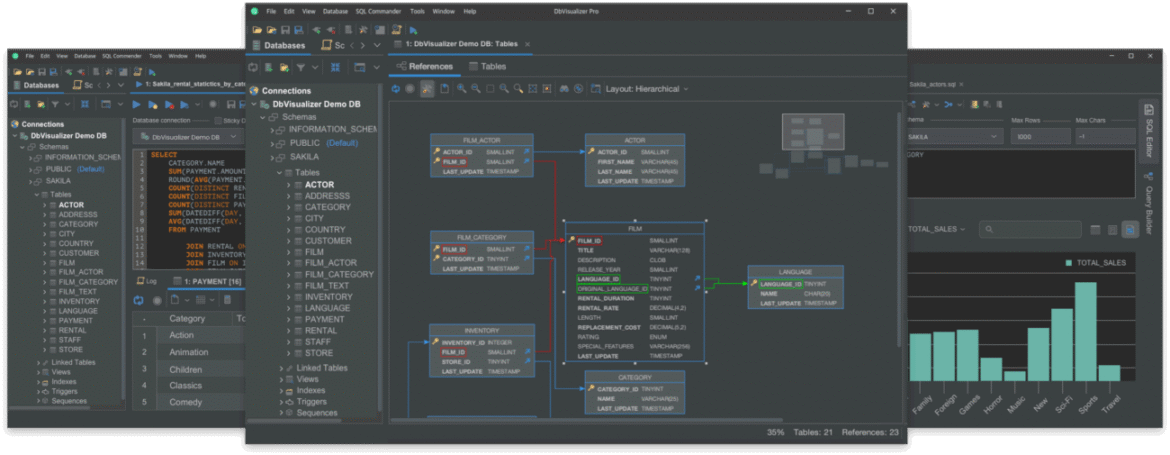Screen dimensions: 1170x455
Task: Click the binoculars find icon in graph toolbar
Action: click(x=564, y=89)
